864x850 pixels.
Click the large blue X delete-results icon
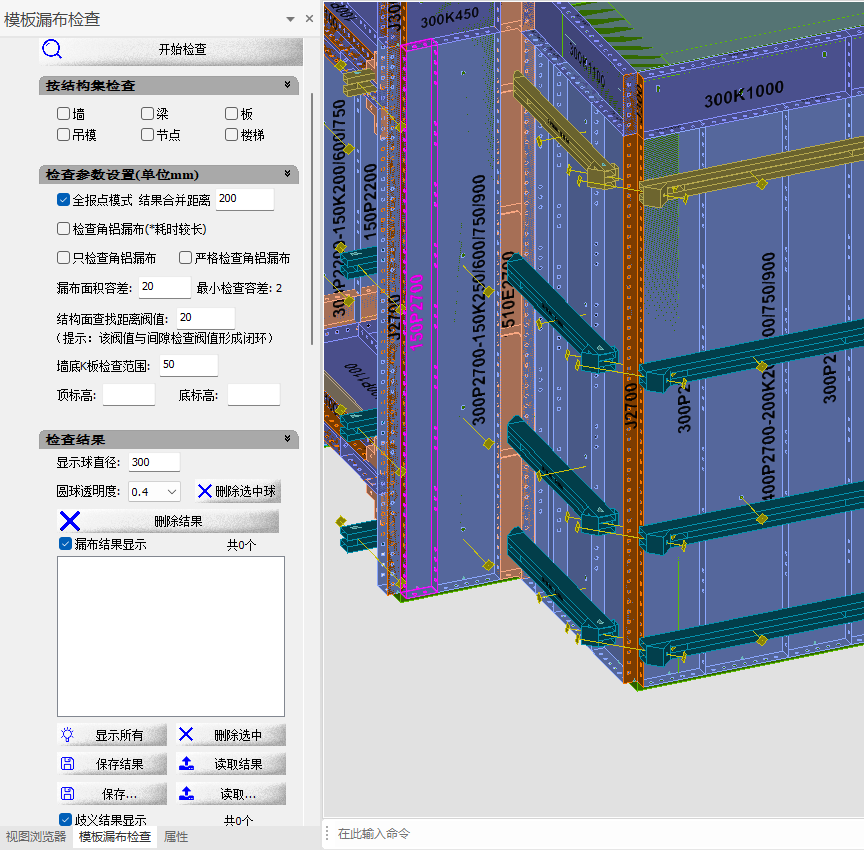point(70,521)
